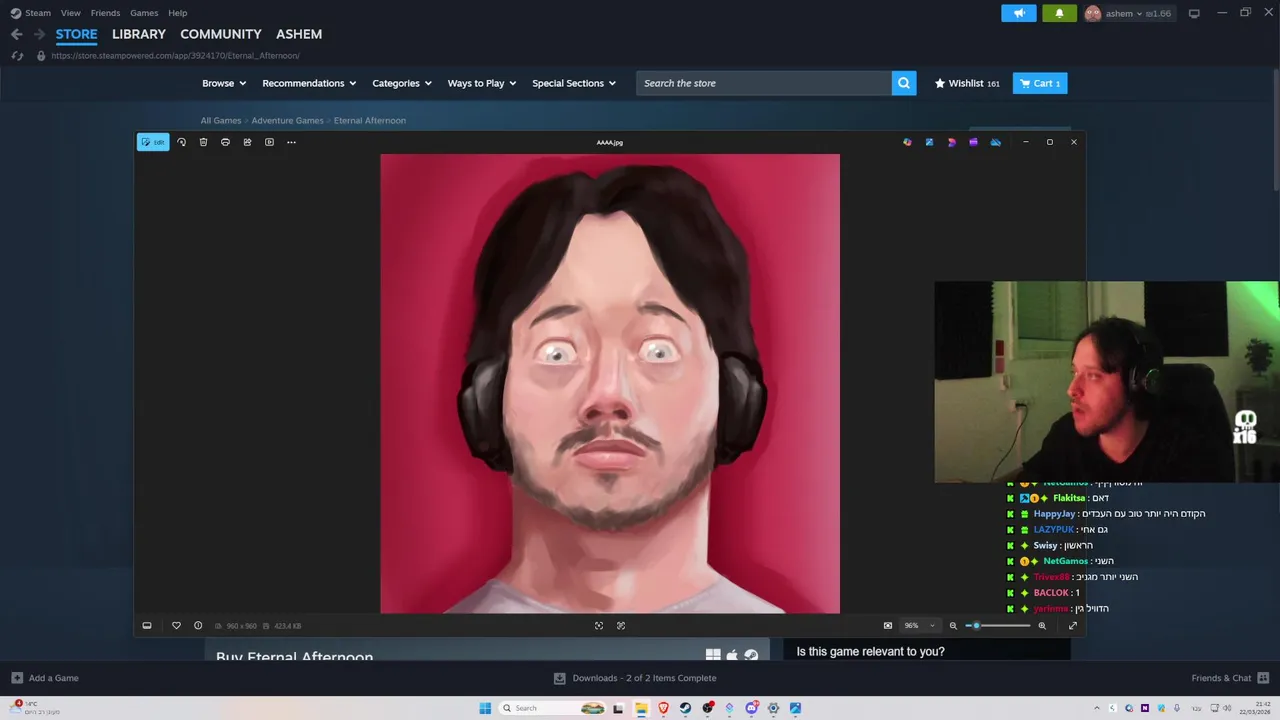The height and width of the screenshot is (720, 1280).
Task: Enter fullscreen in Photos viewer
Action: [1073, 625]
